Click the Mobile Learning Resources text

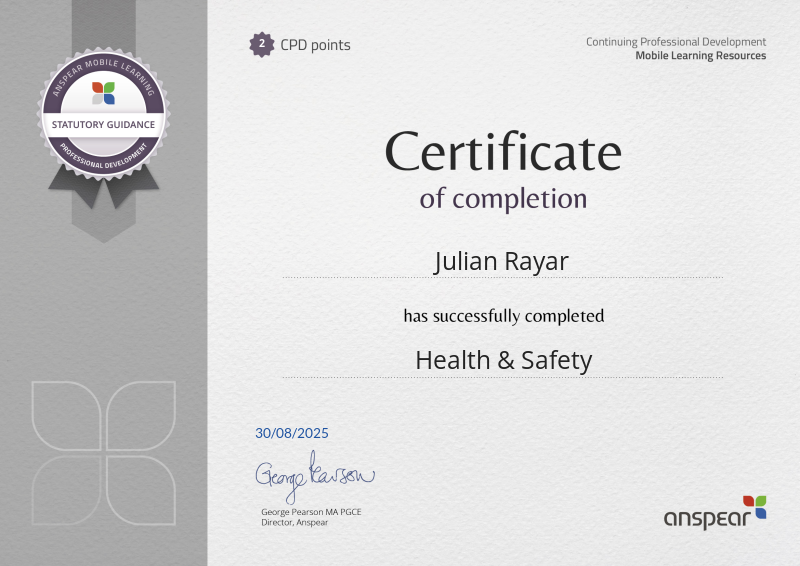pos(700,56)
